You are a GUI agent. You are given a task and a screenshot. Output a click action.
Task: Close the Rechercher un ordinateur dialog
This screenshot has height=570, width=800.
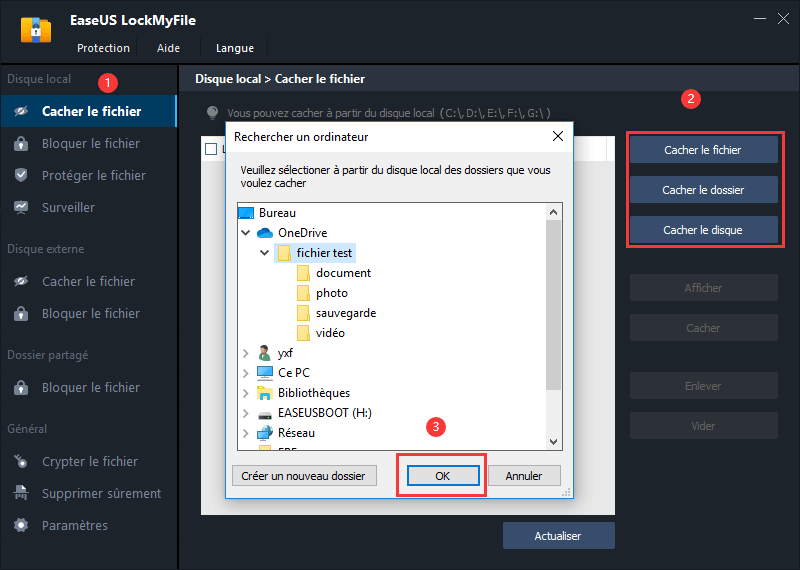(558, 136)
